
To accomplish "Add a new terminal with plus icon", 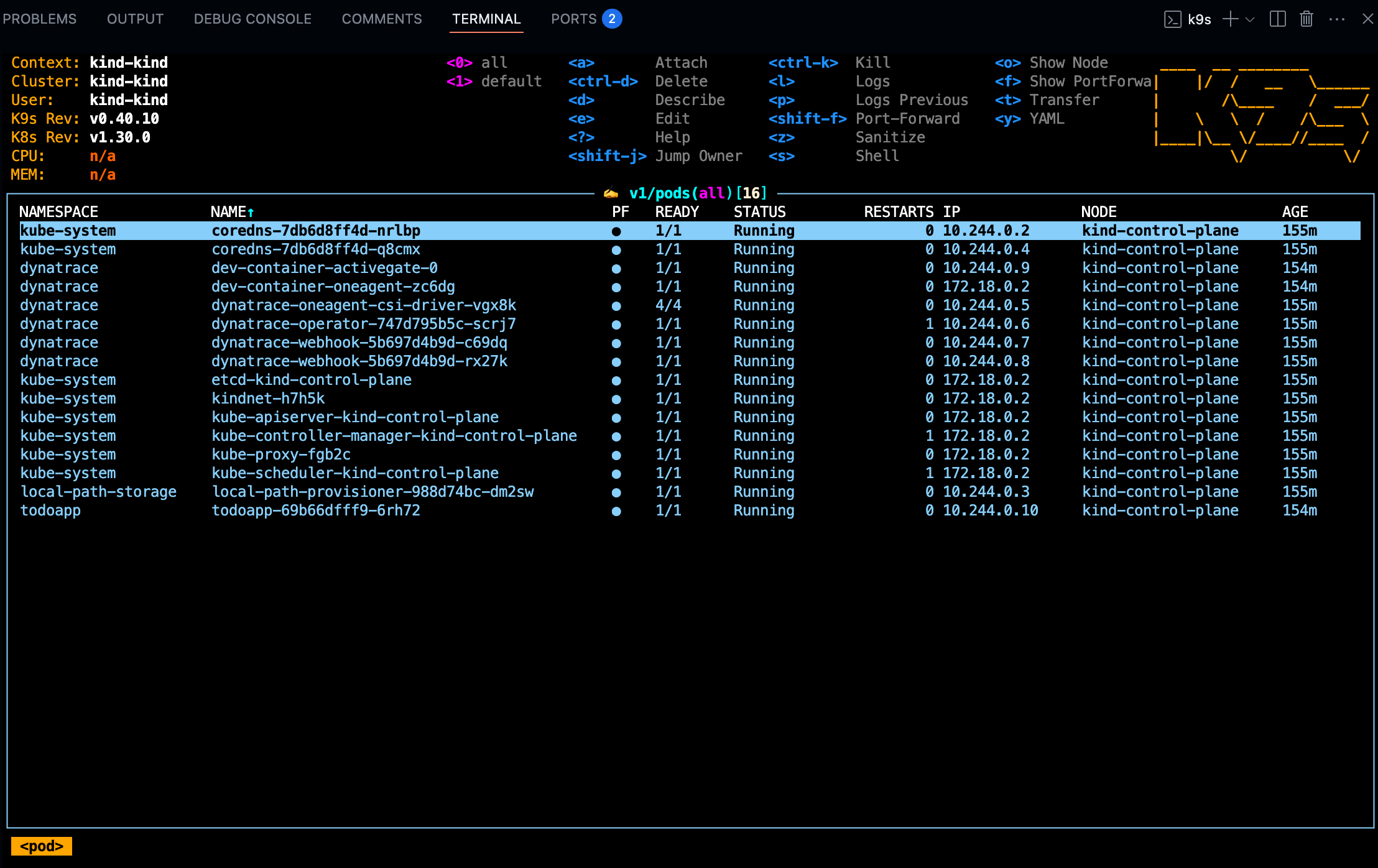I will 1230,19.
